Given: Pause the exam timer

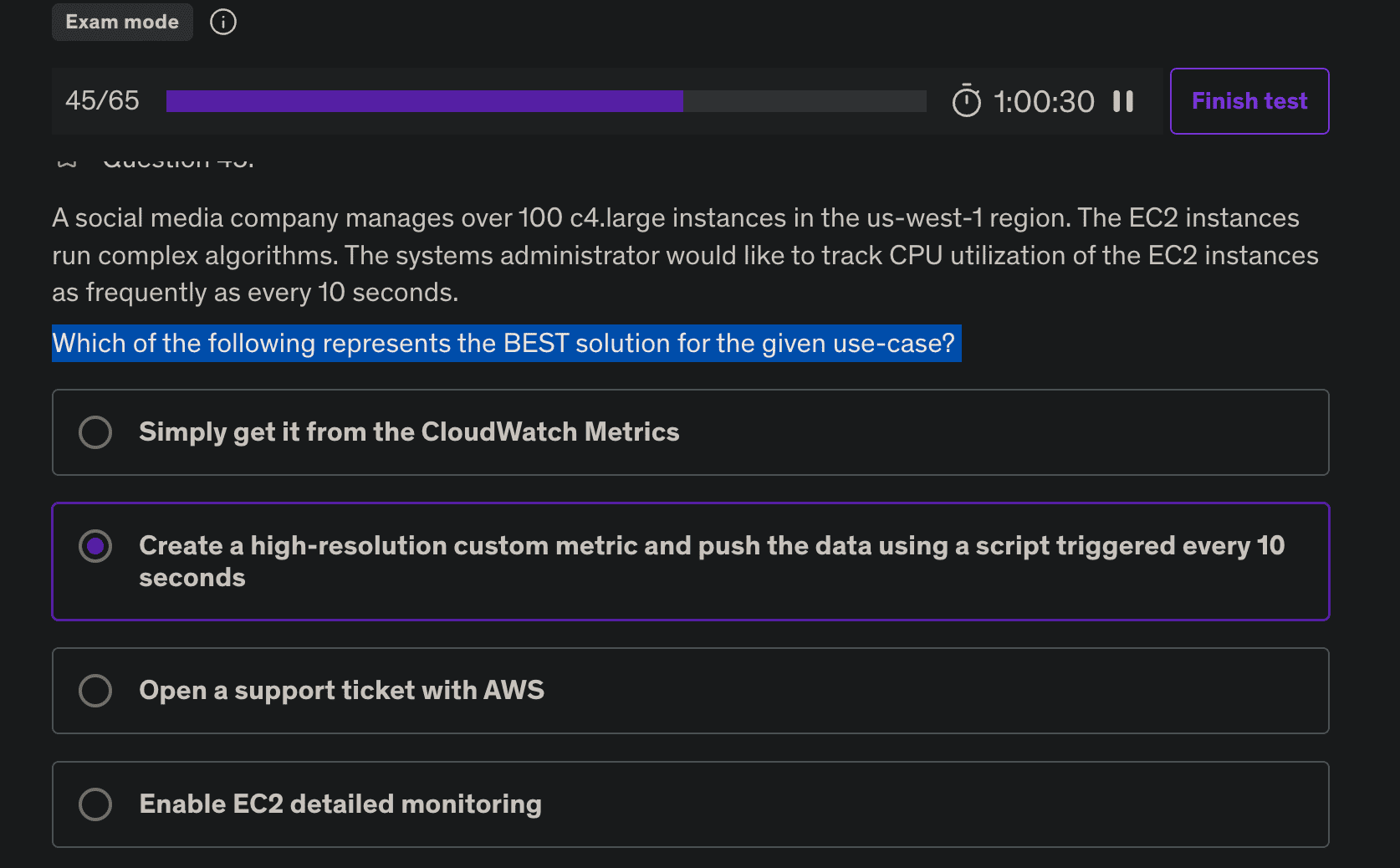Looking at the screenshot, I should 1123,101.
